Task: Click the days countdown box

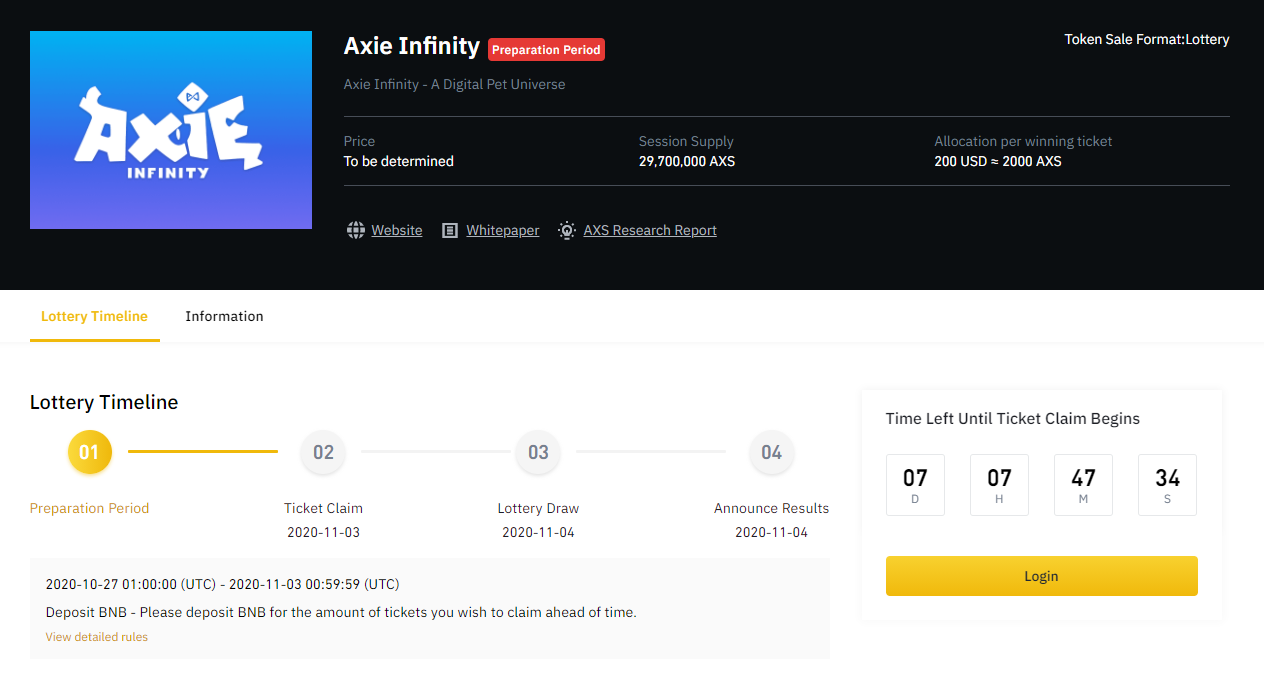Action: [915, 485]
